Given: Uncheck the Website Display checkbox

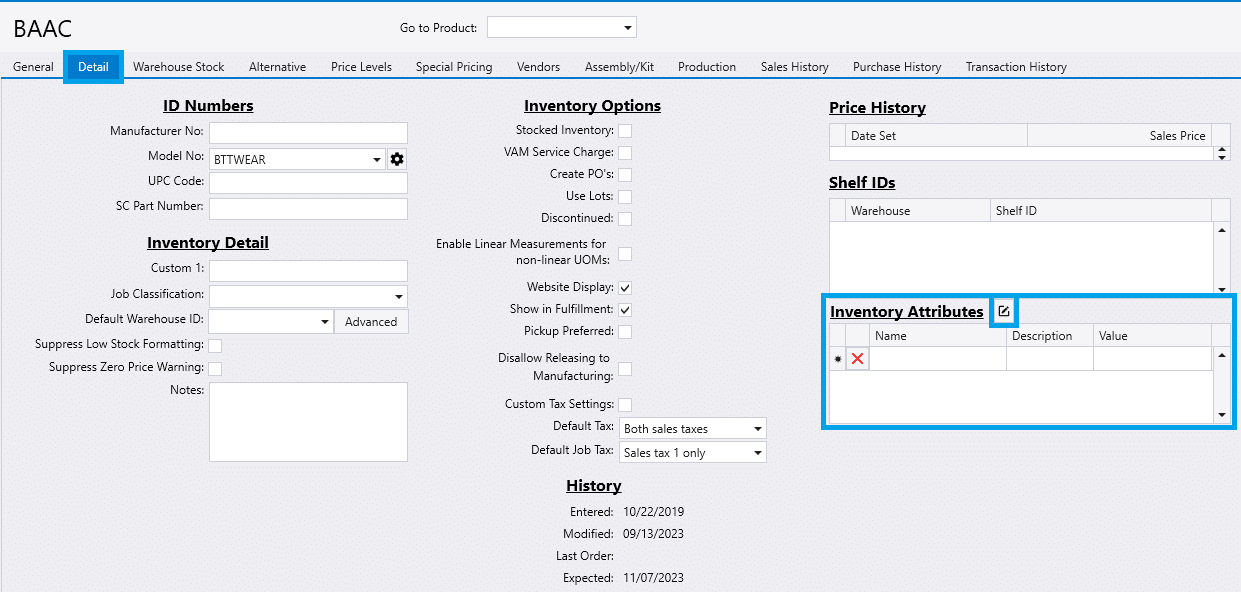Looking at the screenshot, I should click(x=624, y=288).
